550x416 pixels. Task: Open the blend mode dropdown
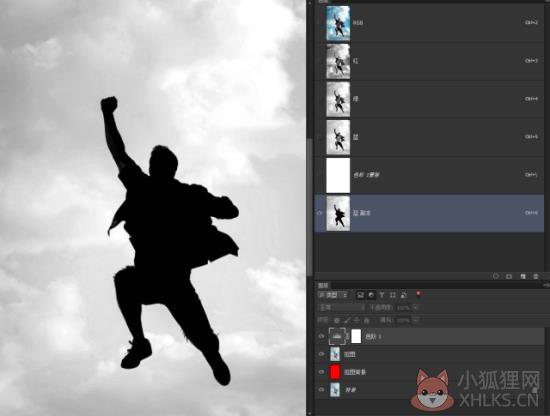[342, 308]
